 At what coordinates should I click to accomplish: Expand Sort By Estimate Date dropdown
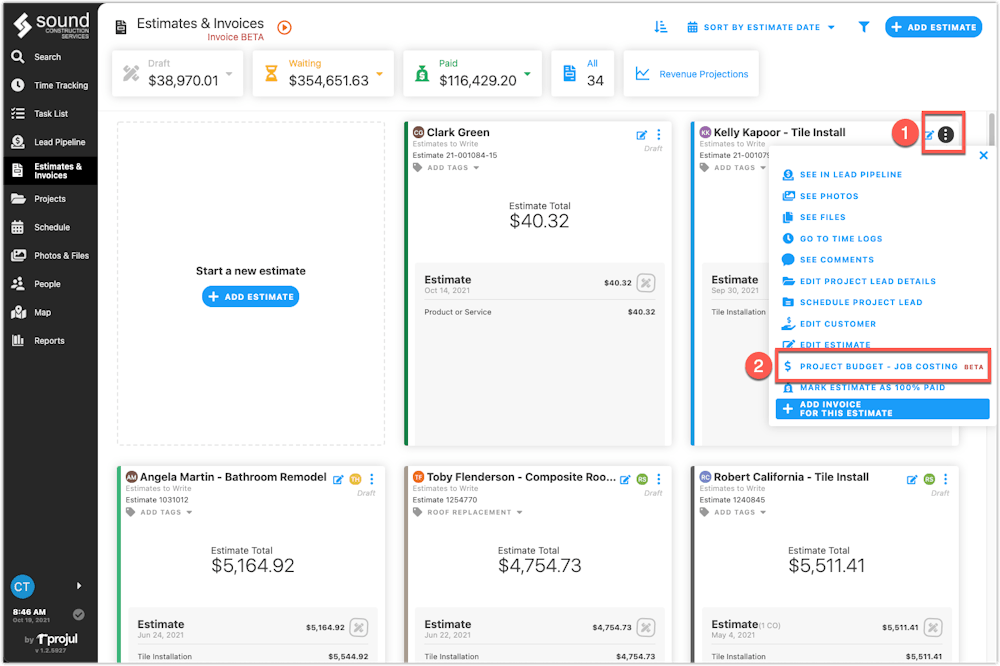click(x=761, y=27)
